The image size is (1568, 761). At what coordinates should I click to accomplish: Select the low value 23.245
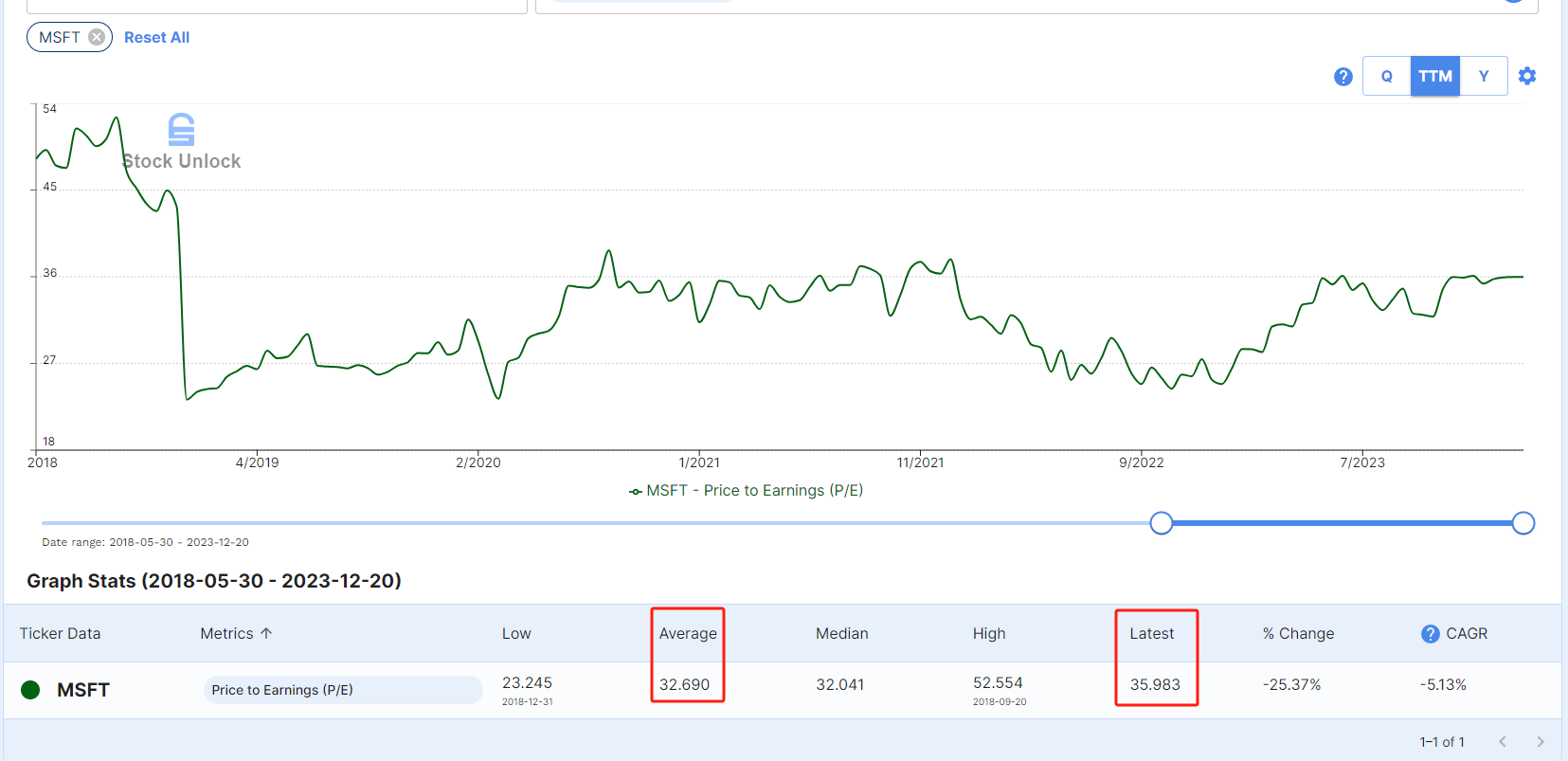click(x=527, y=682)
